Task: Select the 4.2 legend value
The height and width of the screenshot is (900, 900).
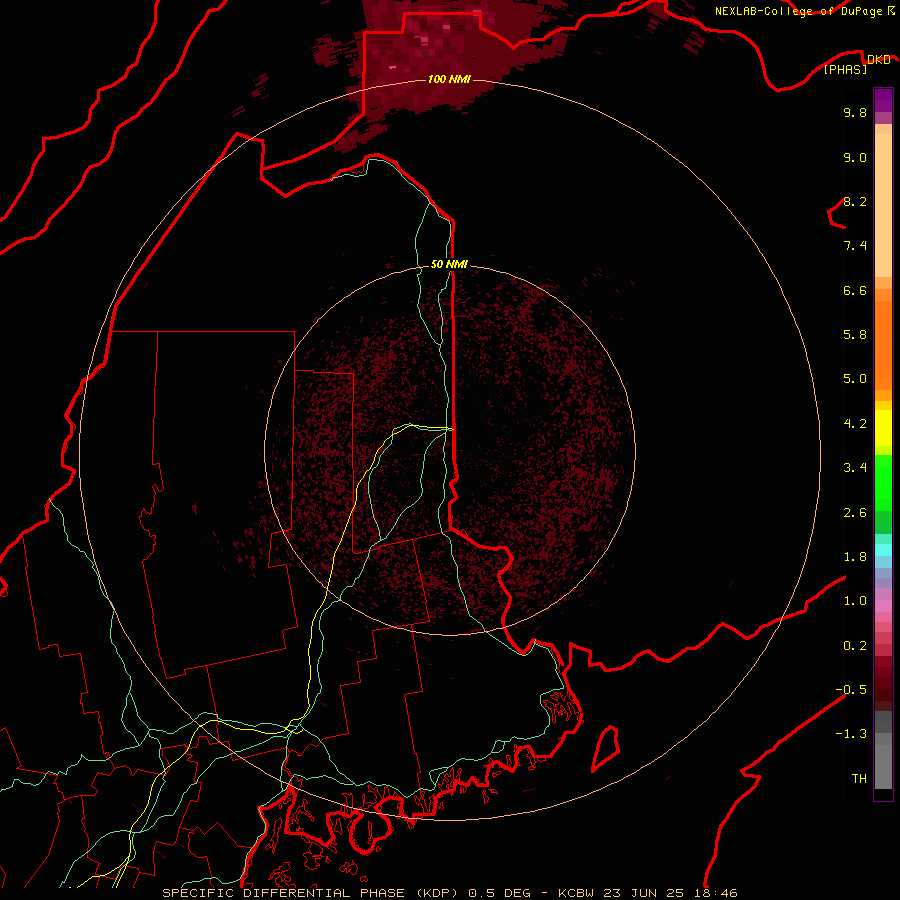Action: [855, 424]
